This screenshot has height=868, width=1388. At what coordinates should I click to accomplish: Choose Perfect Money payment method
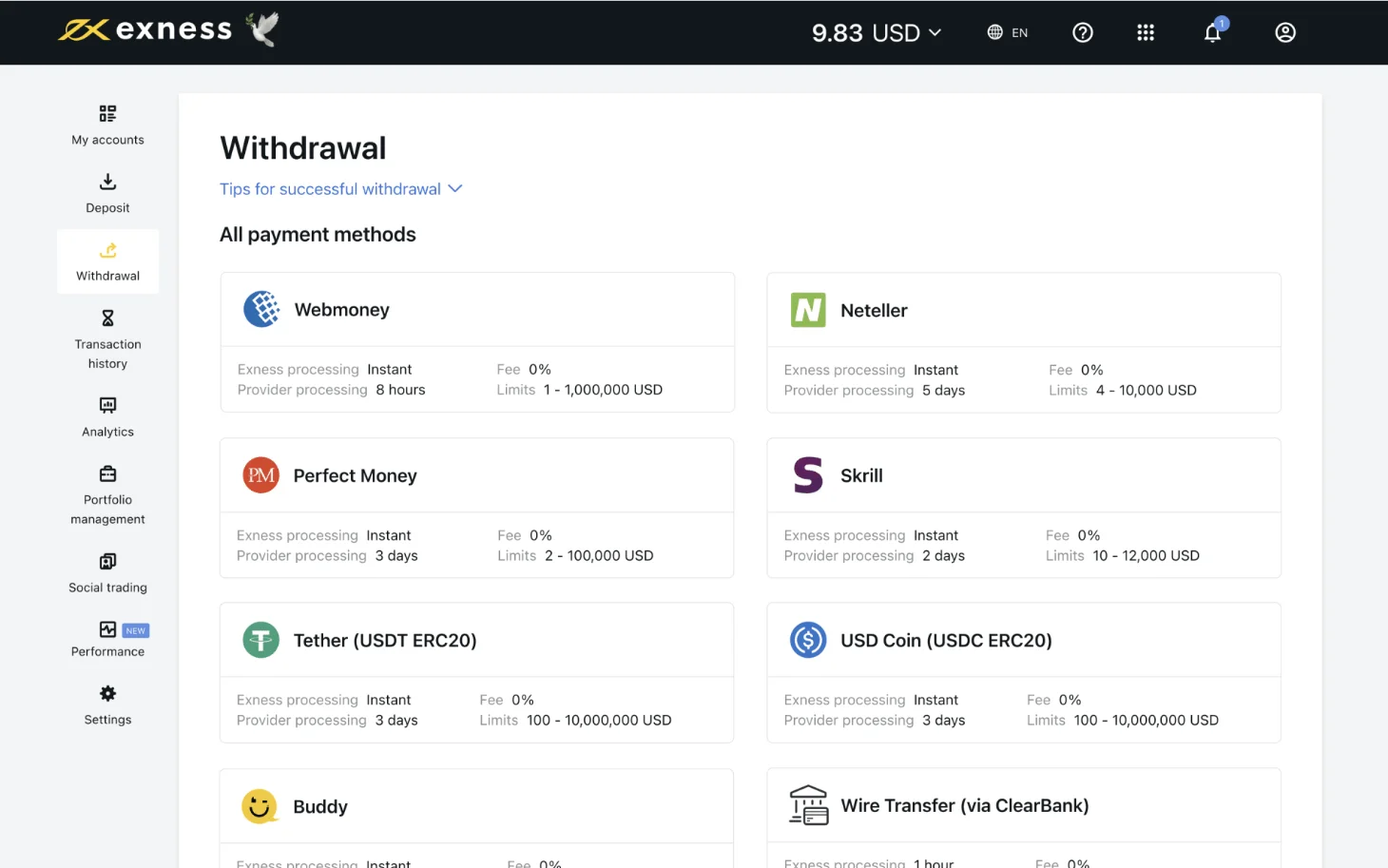(476, 508)
